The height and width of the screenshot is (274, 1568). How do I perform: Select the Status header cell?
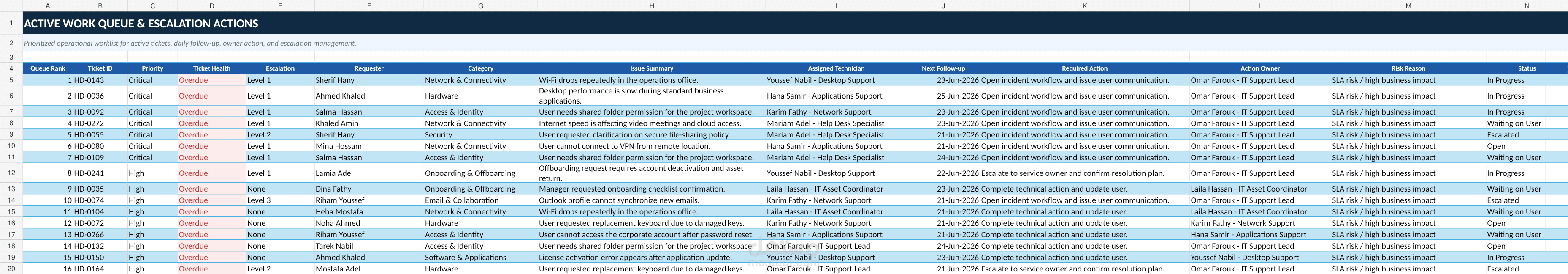(x=1526, y=68)
